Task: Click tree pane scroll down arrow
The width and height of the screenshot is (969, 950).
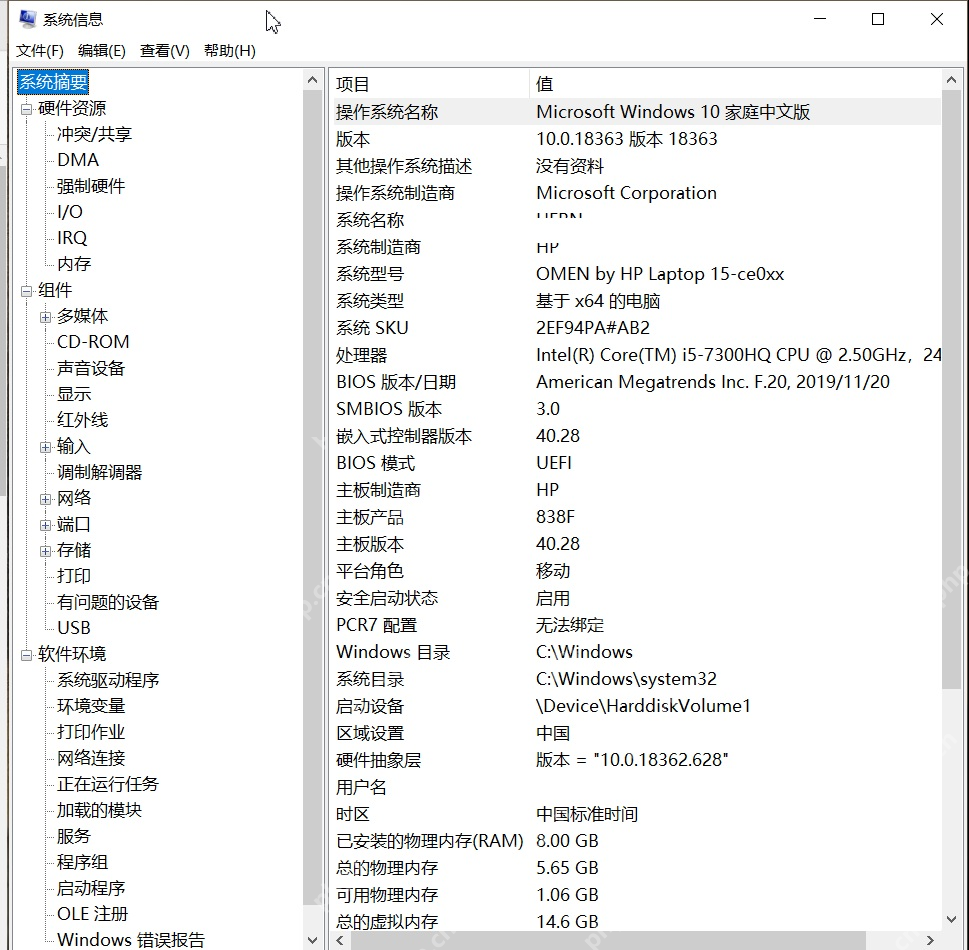Action: coord(312,940)
